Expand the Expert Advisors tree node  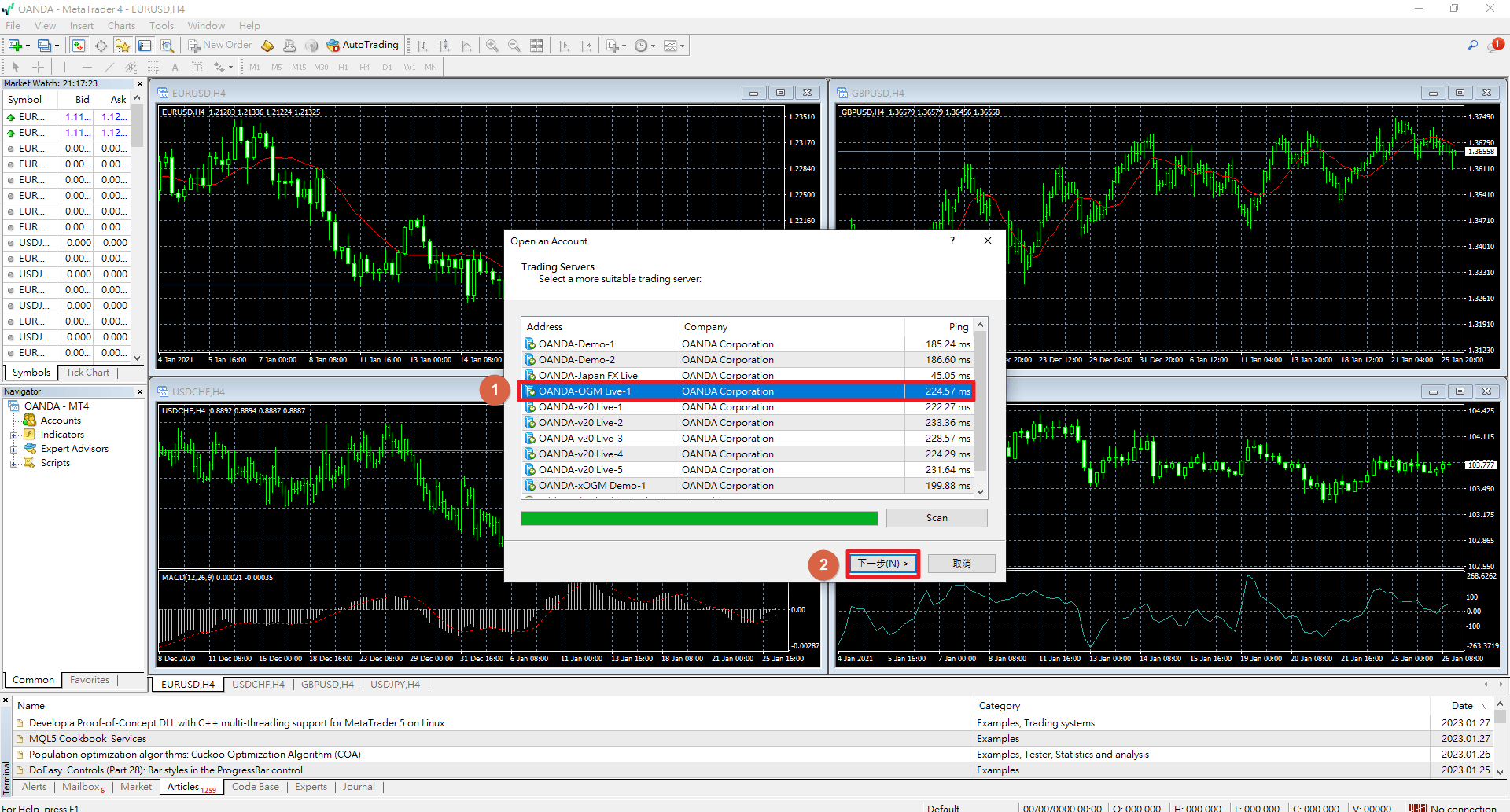coord(13,449)
